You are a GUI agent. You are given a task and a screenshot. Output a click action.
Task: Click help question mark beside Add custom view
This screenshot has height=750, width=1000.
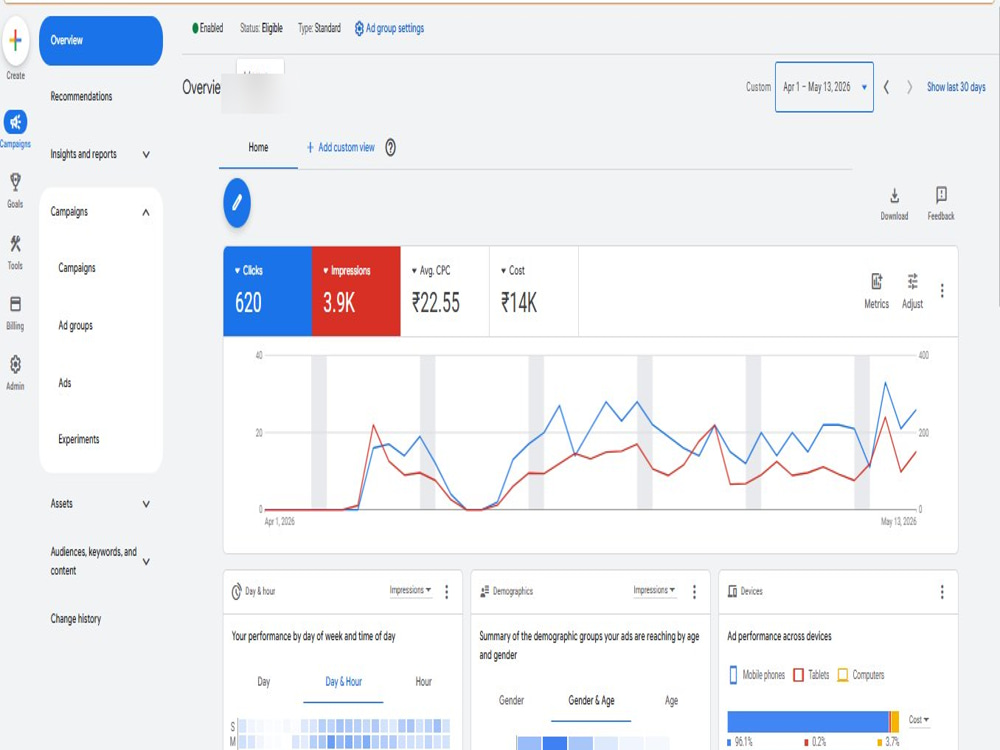(x=390, y=147)
